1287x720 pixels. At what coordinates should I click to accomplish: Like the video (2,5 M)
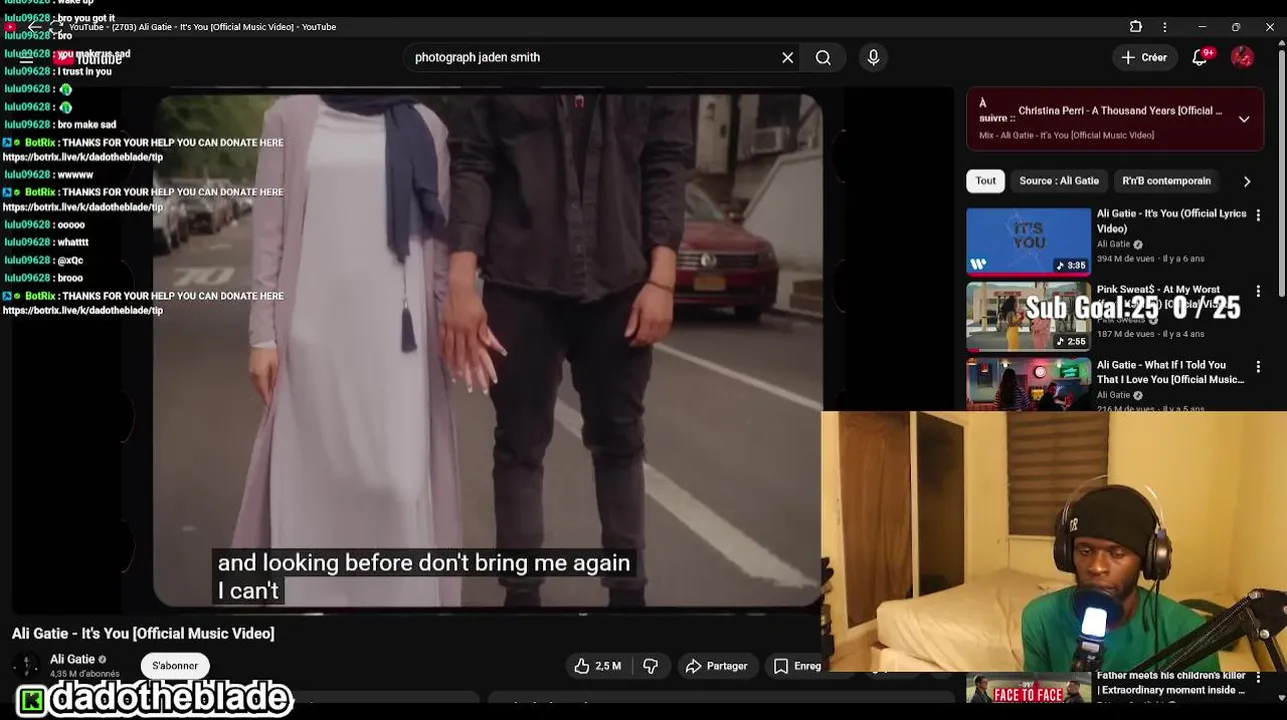(x=598, y=666)
